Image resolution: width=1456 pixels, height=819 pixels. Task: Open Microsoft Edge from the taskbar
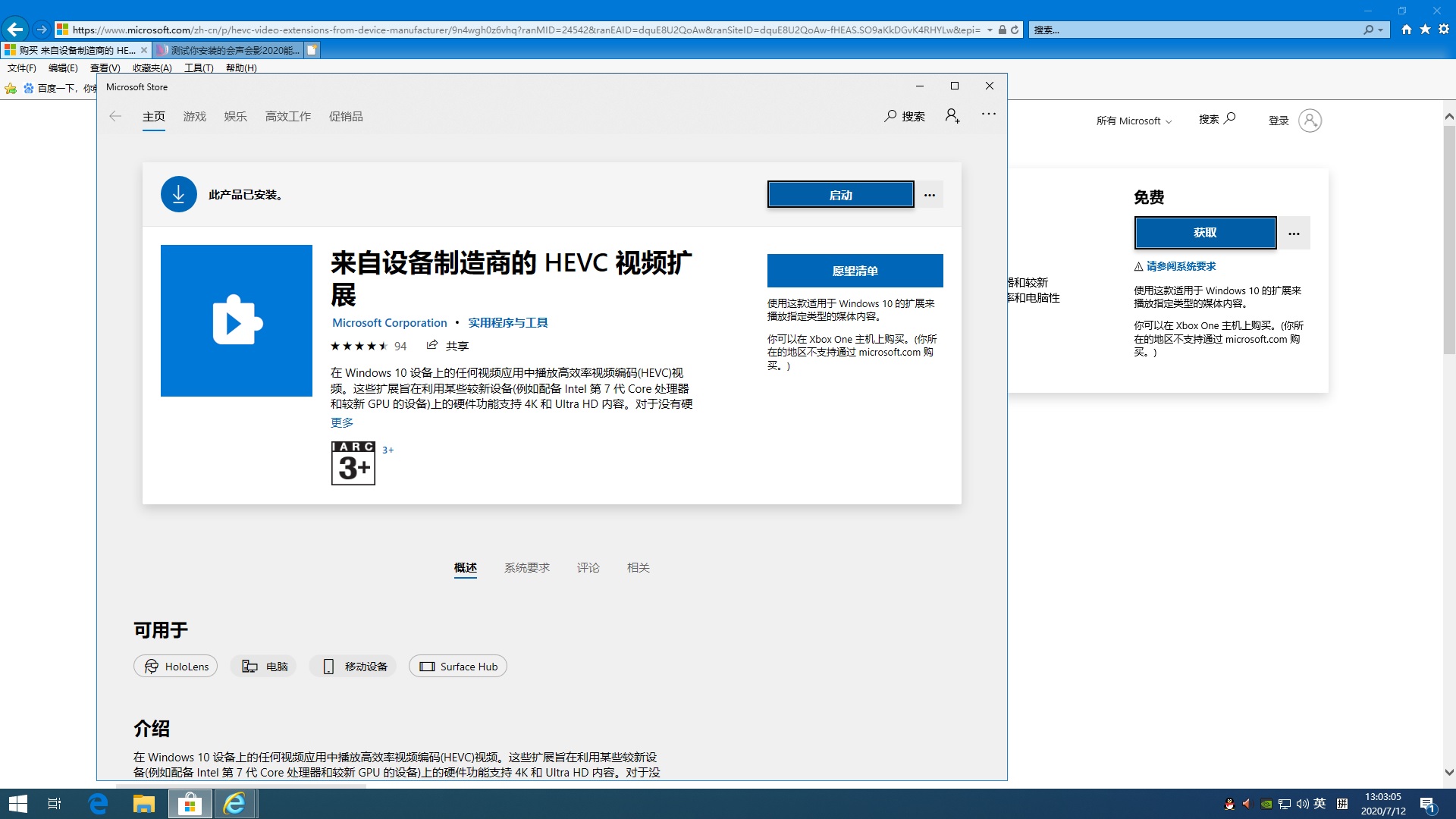click(98, 804)
